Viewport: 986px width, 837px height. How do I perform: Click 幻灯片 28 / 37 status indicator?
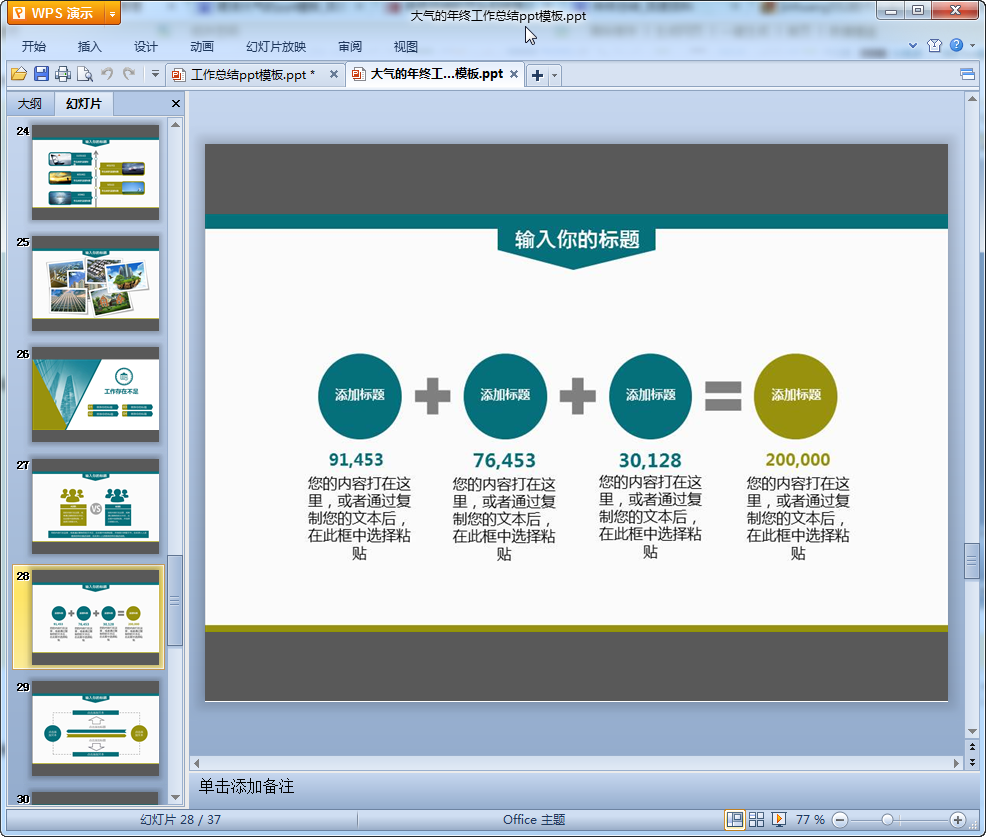(x=180, y=819)
